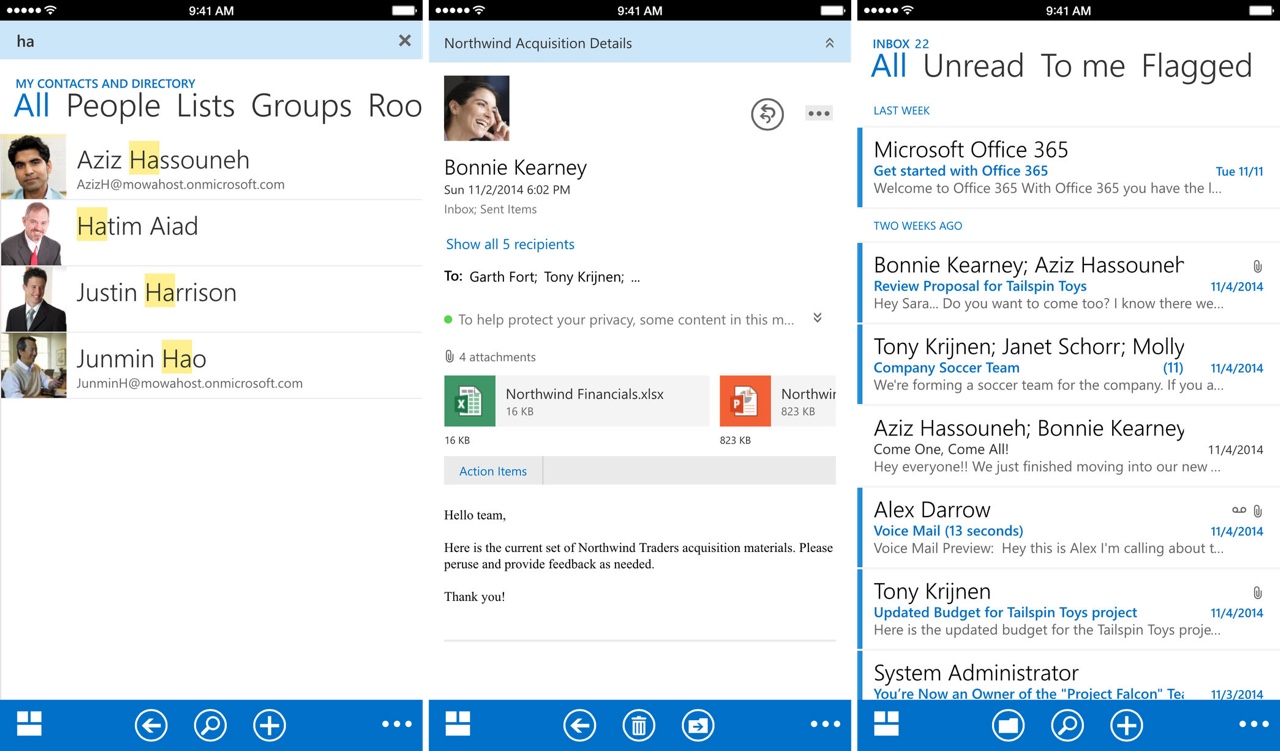The width and height of the screenshot is (1280, 751).
Task: Select the All tab in contacts
Action: click(32, 106)
